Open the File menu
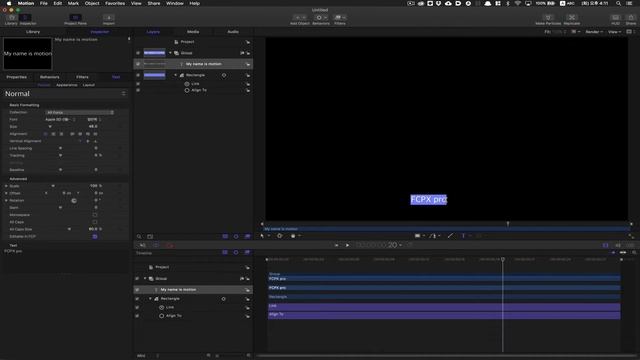This screenshot has height=360, width=640. point(44,3)
